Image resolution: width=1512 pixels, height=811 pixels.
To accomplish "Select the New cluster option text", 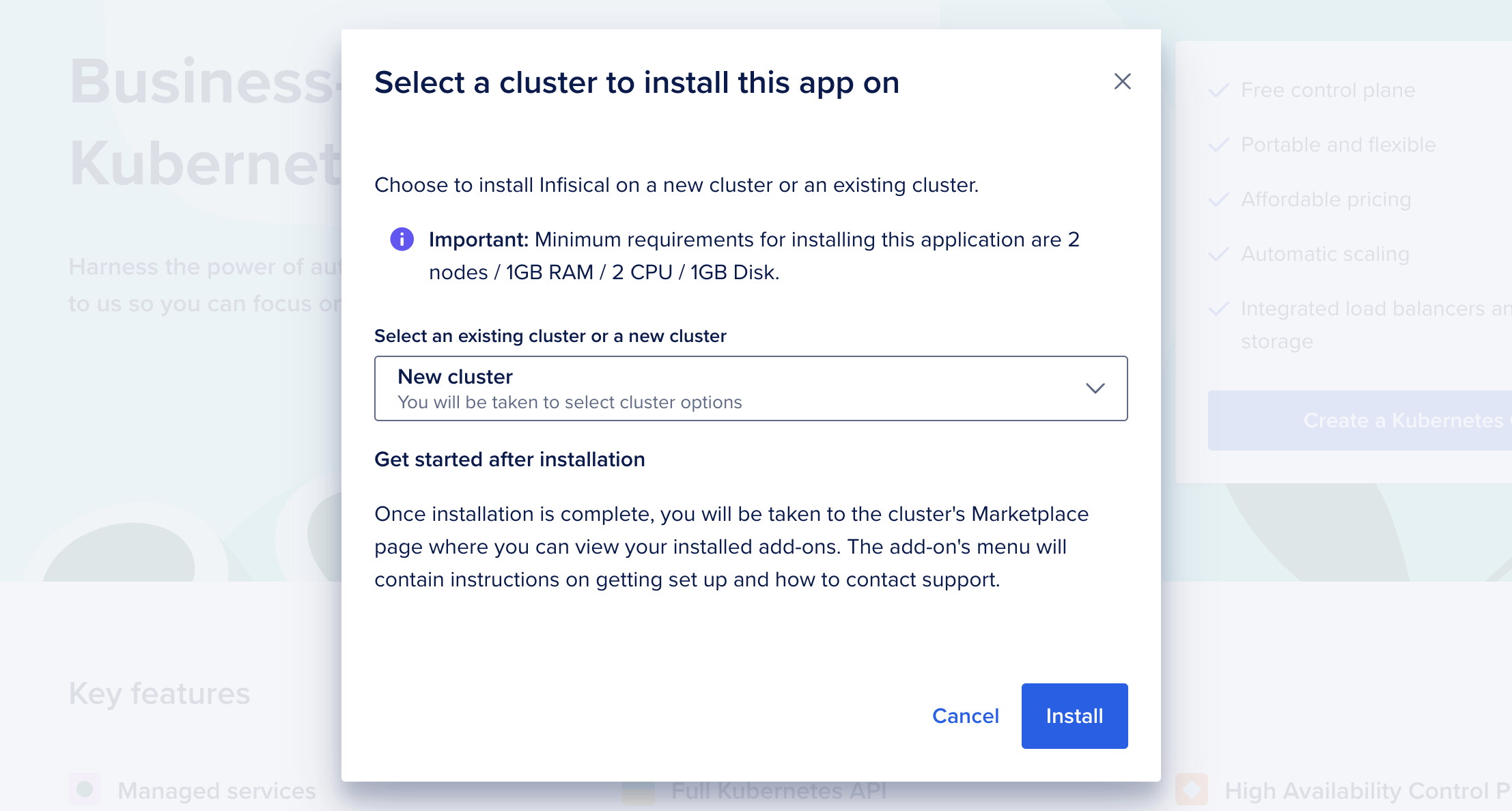I will click(455, 376).
